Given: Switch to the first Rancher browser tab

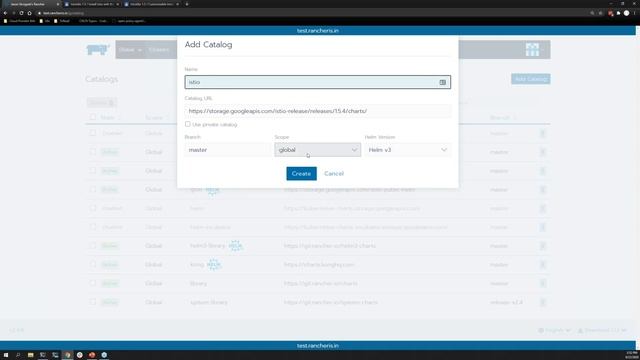Looking at the screenshot, I should (31, 4).
